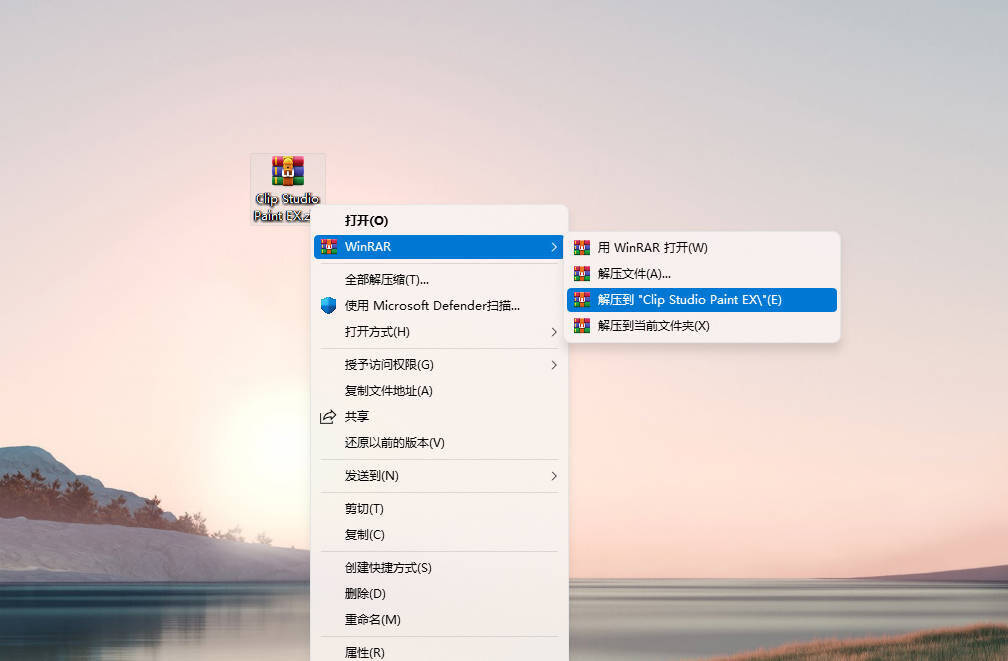1008x661 pixels.
Task: Expand the 授予访问权限(G) submenu arrow
Action: 554,364
